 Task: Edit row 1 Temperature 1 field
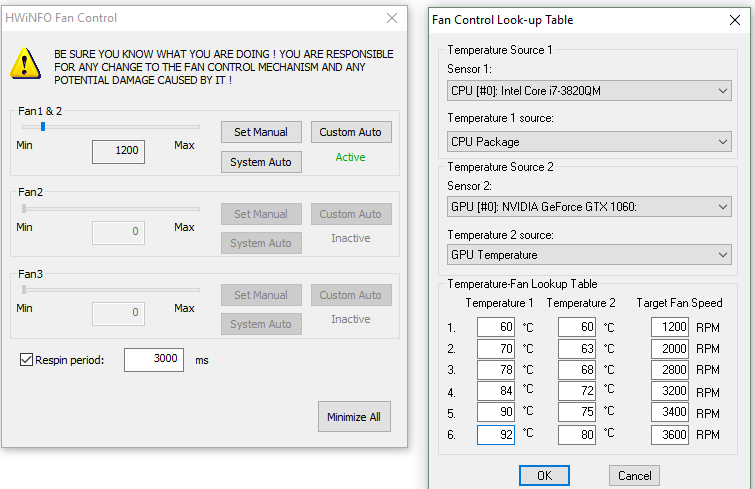(x=496, y=327)
